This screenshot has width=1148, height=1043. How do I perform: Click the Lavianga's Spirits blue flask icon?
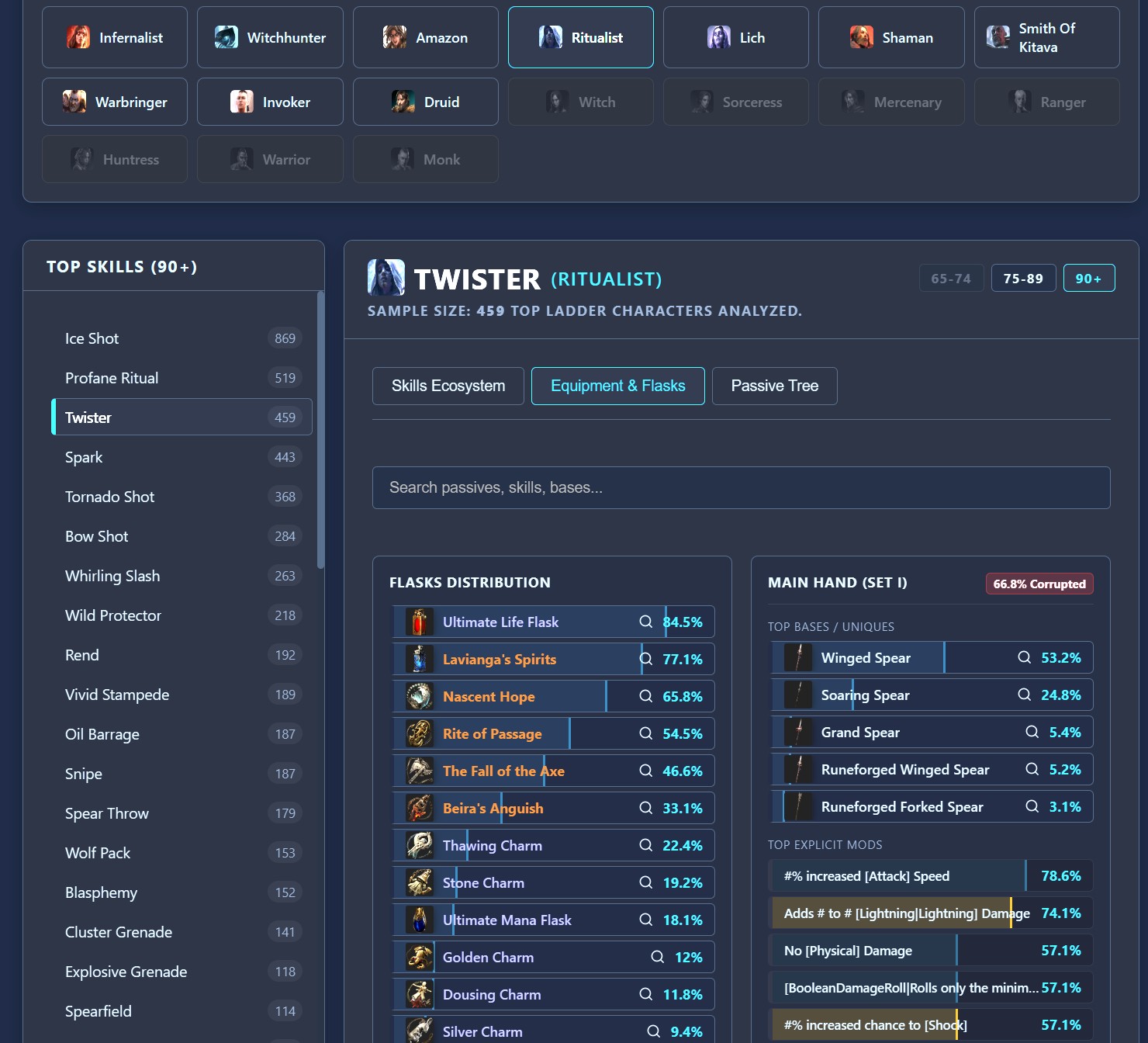click(420, 659)
